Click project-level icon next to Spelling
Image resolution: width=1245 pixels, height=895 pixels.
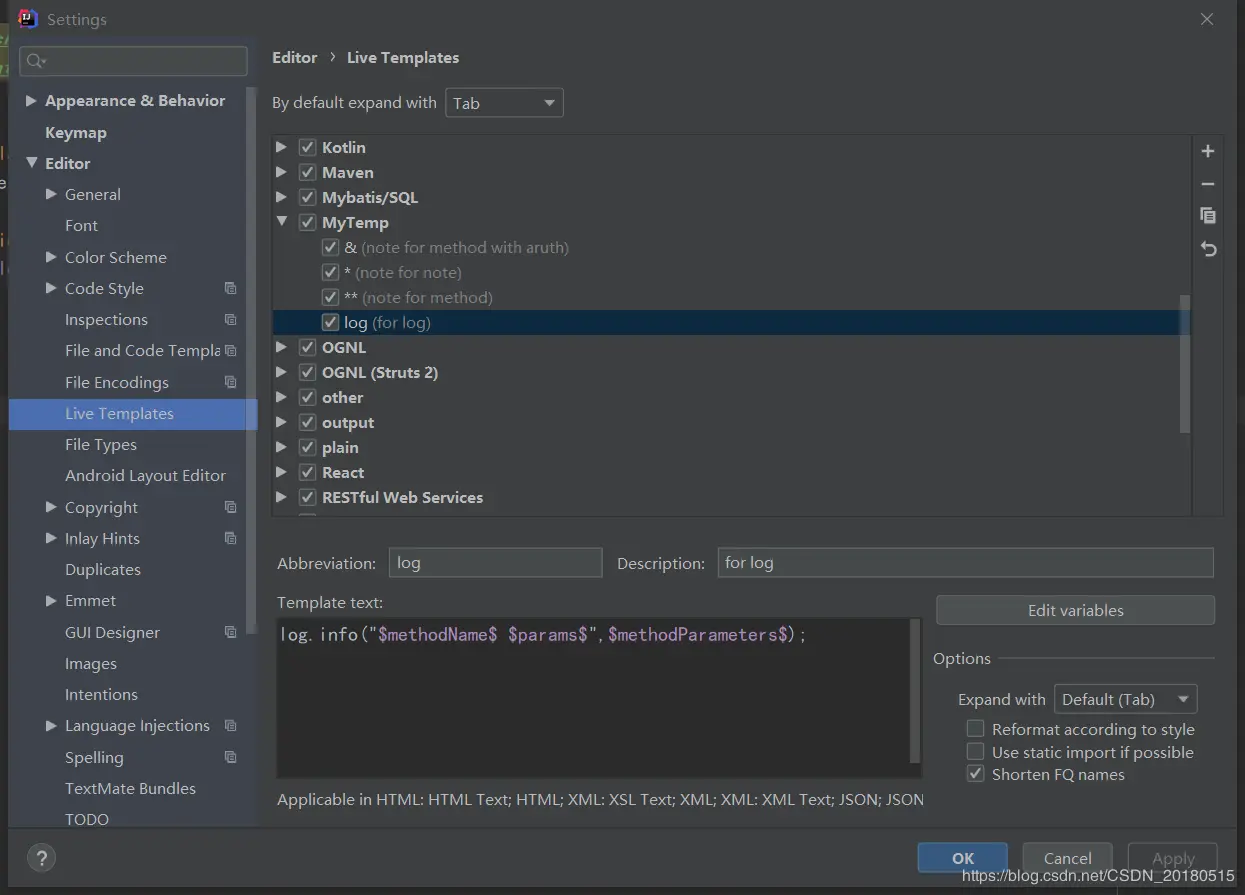(231, 757)
